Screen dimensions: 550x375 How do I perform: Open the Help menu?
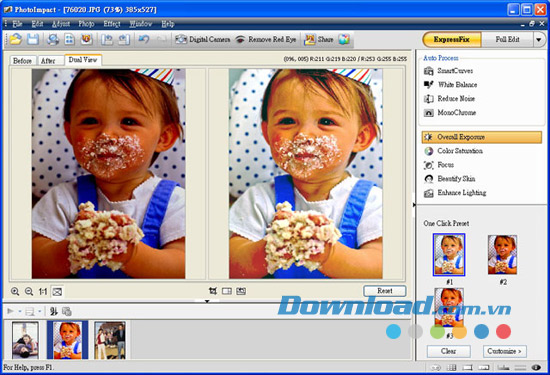(x=168, y=24)
